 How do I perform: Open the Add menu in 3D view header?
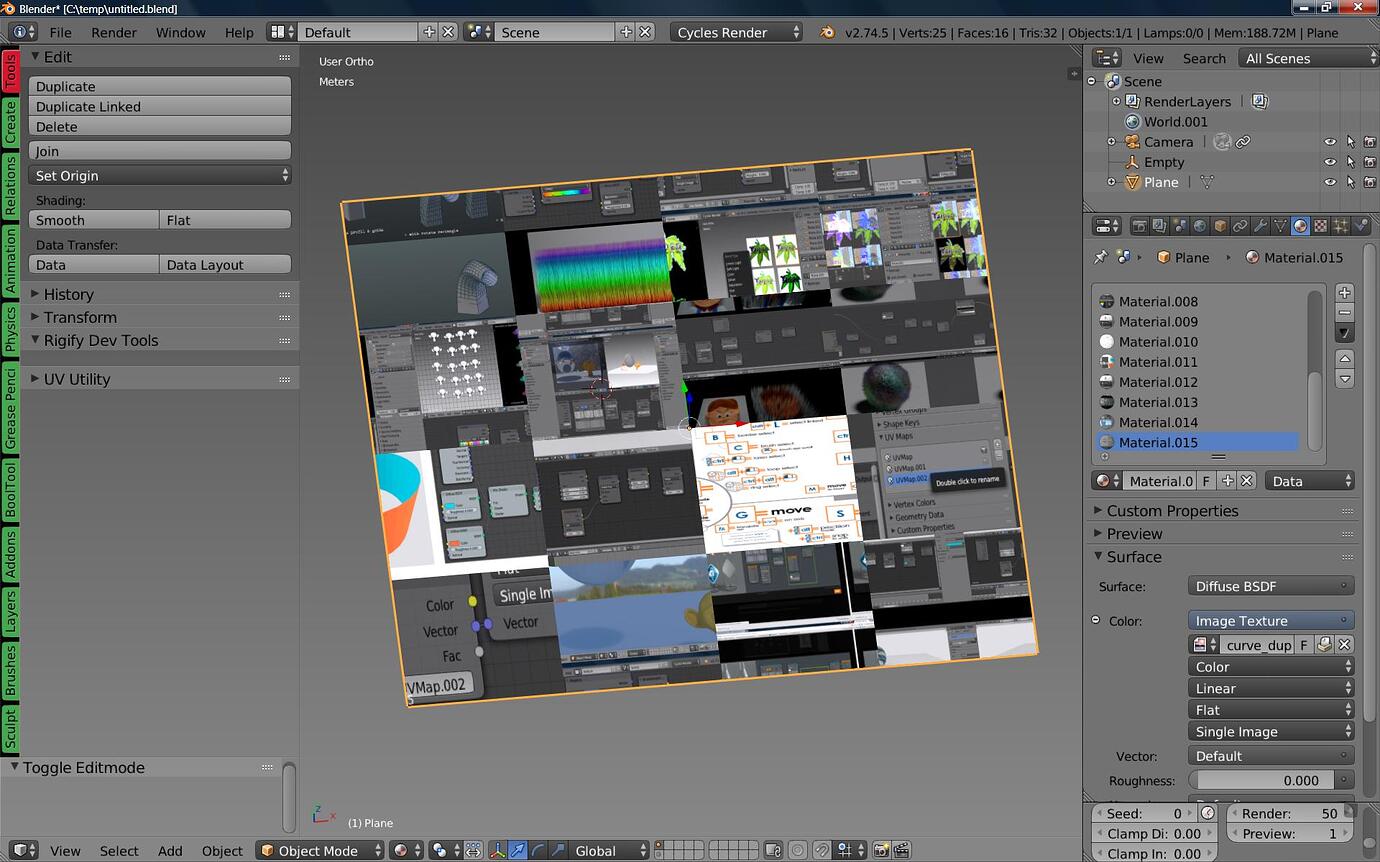click(170, 851)
